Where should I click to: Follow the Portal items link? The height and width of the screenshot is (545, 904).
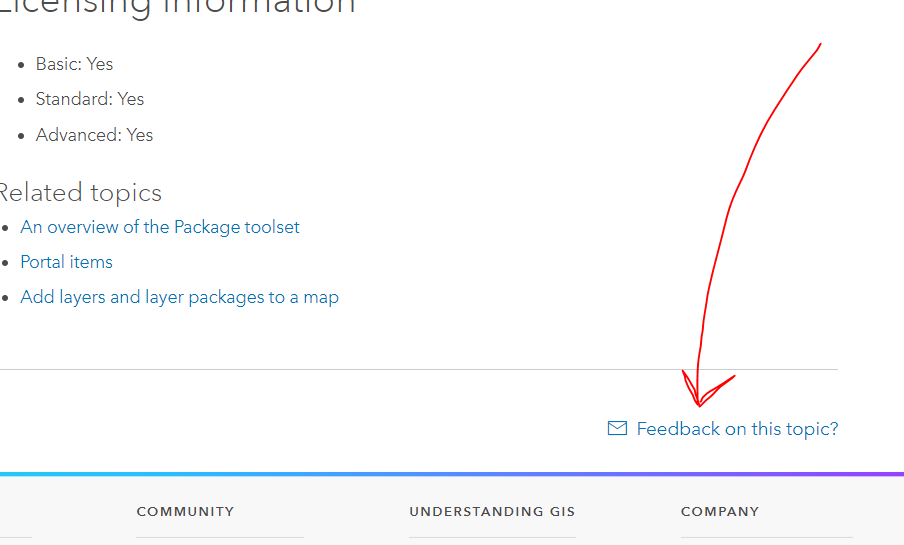[67, 262]
